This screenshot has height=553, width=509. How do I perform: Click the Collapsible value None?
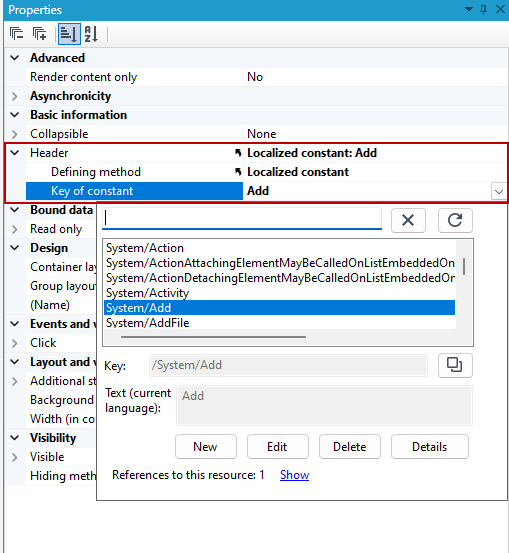point(375,134)
